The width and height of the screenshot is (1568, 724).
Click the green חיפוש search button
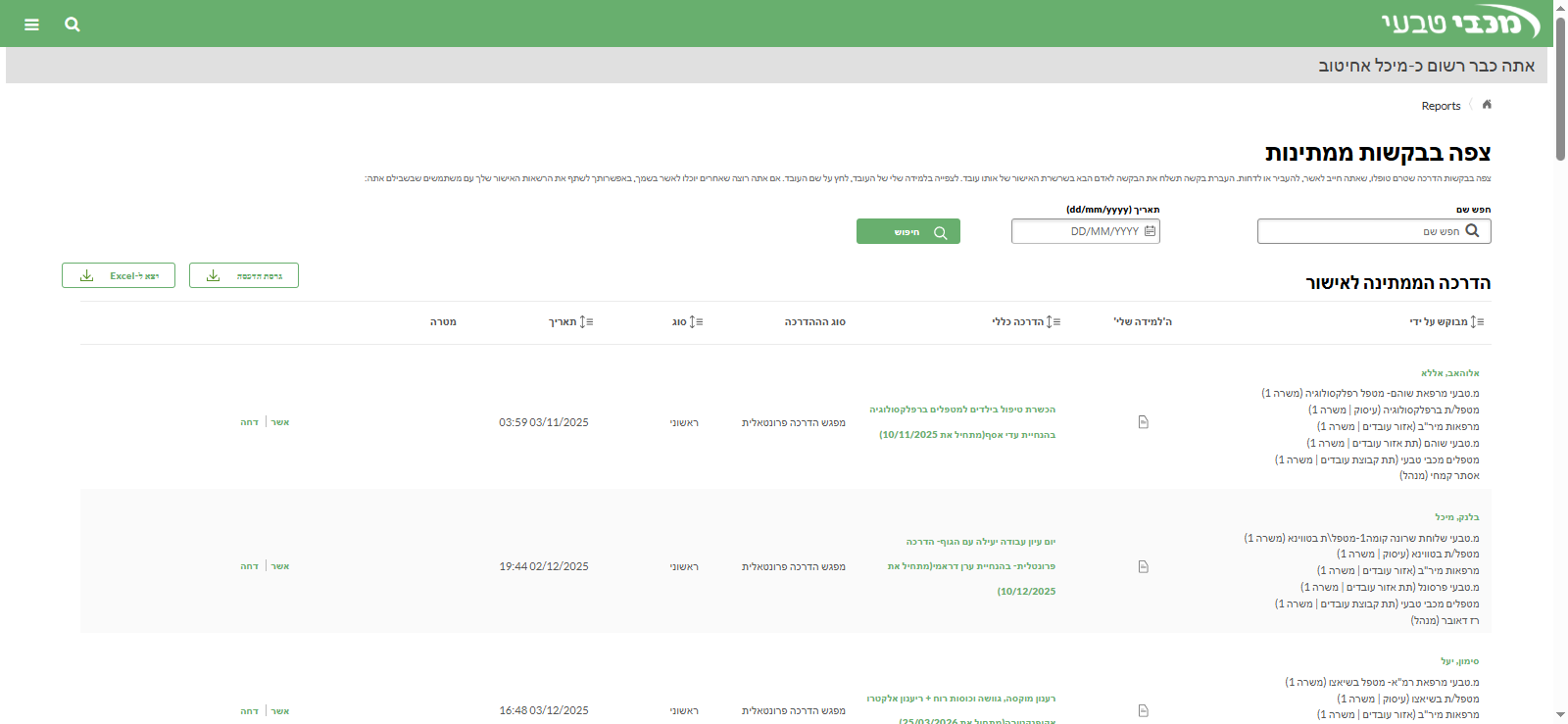pyautogui.click(x=908, y=231)
